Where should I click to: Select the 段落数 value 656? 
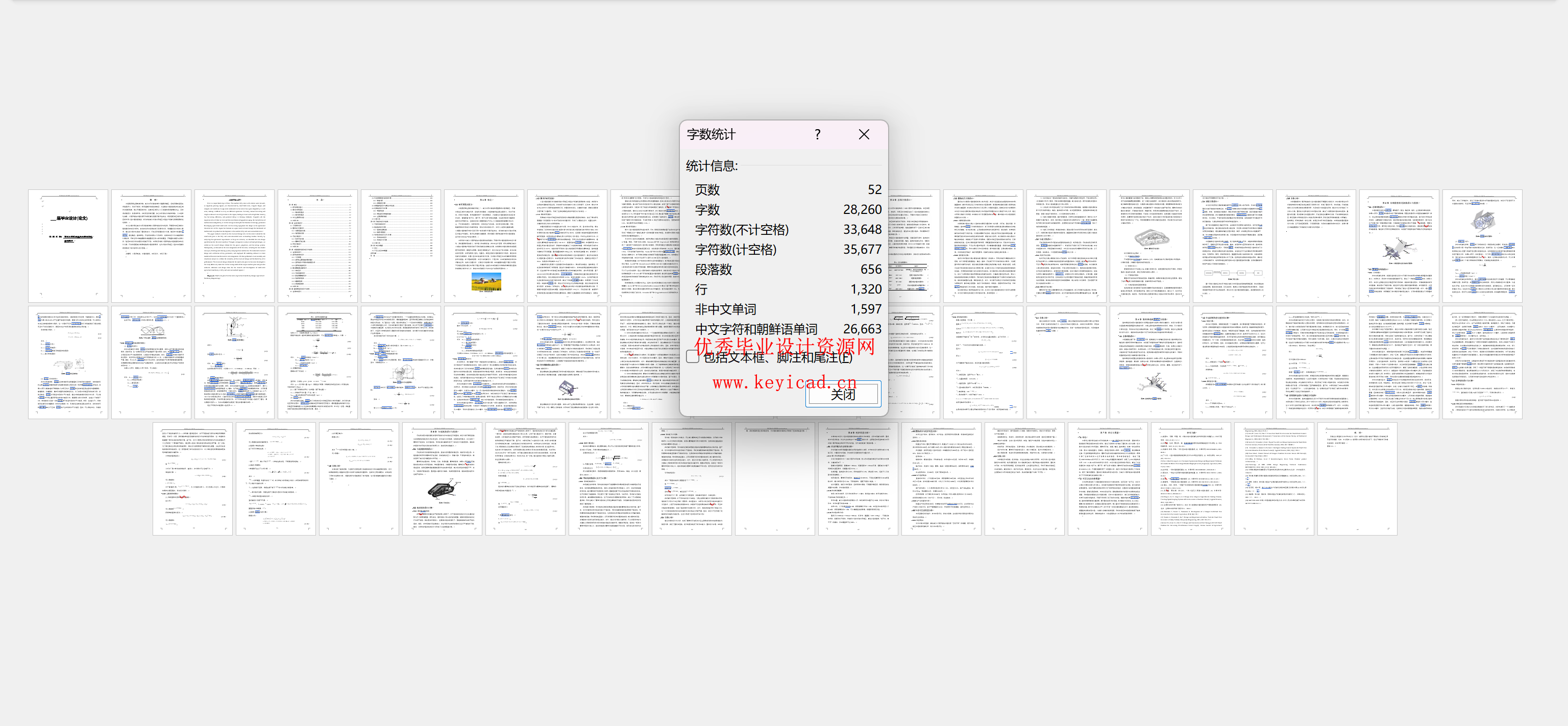pos(870,269)
